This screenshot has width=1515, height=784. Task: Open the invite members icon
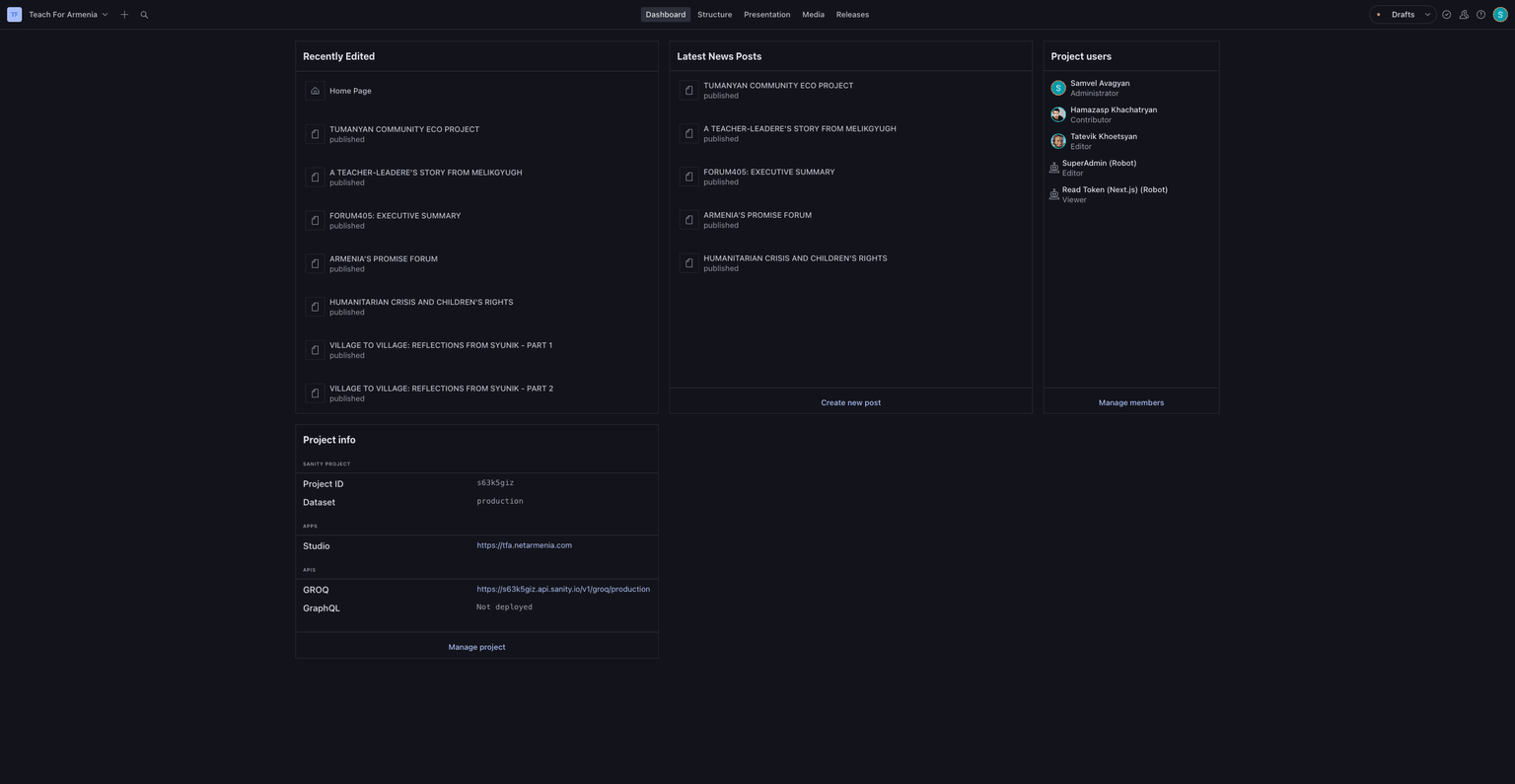[1463, 14]
